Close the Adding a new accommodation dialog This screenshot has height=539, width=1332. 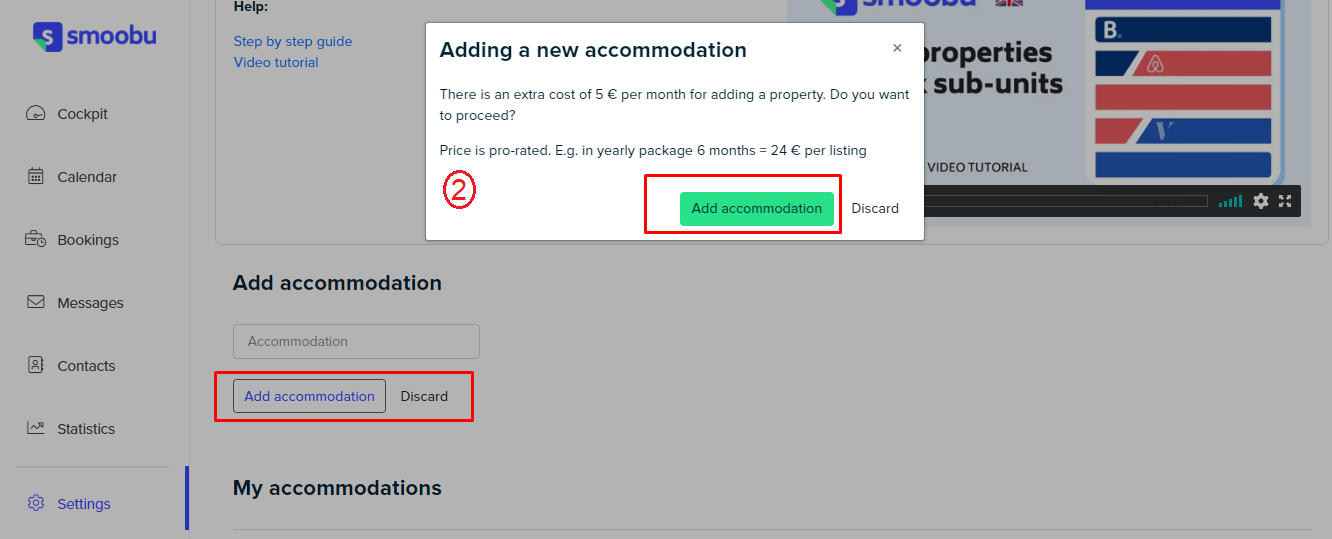(x=897, y=48)
